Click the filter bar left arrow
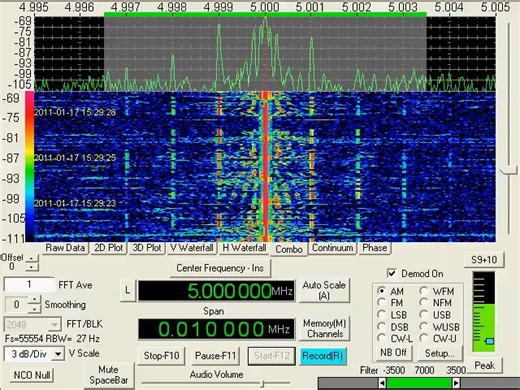 382,383
